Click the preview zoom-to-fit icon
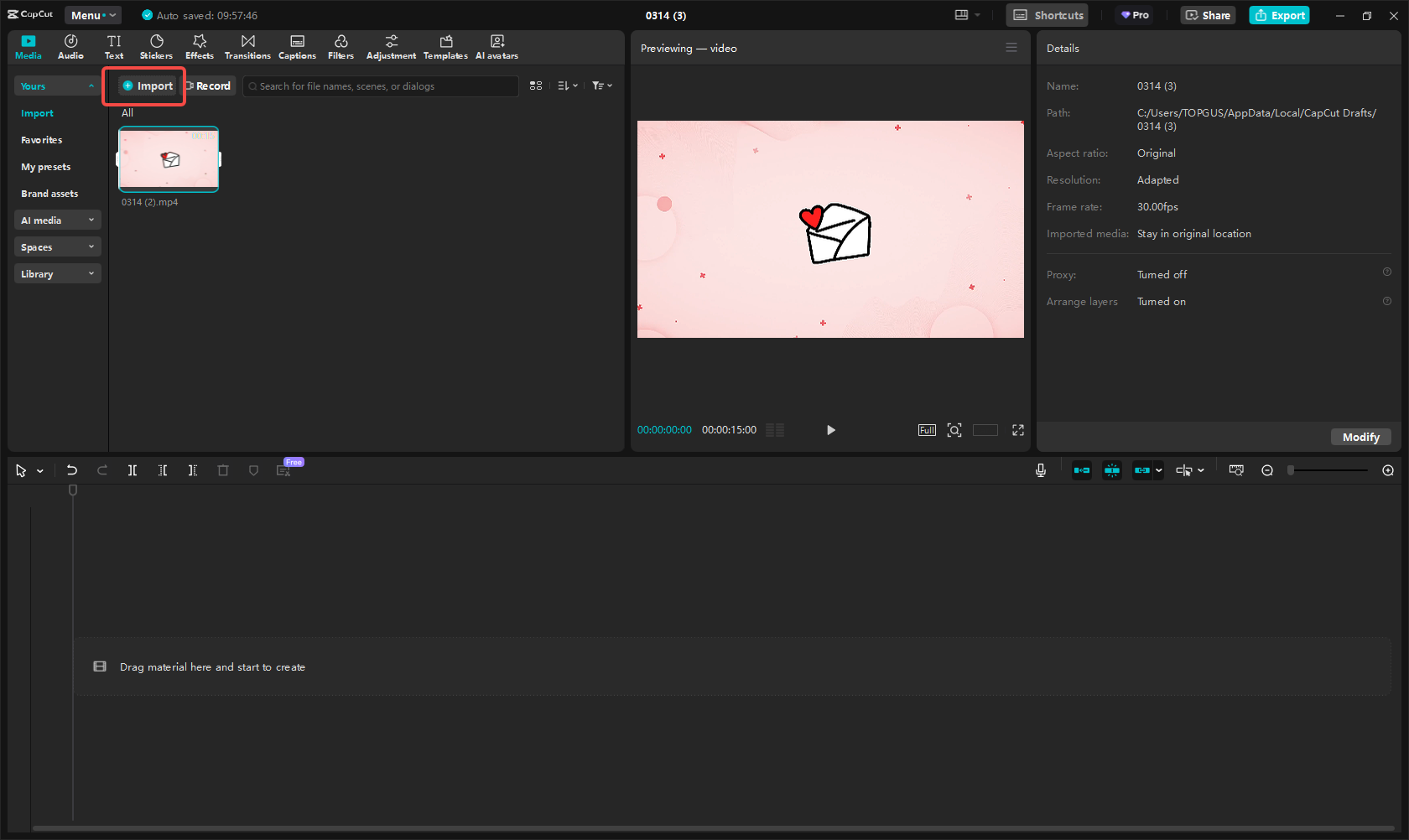 click(954, 430)
